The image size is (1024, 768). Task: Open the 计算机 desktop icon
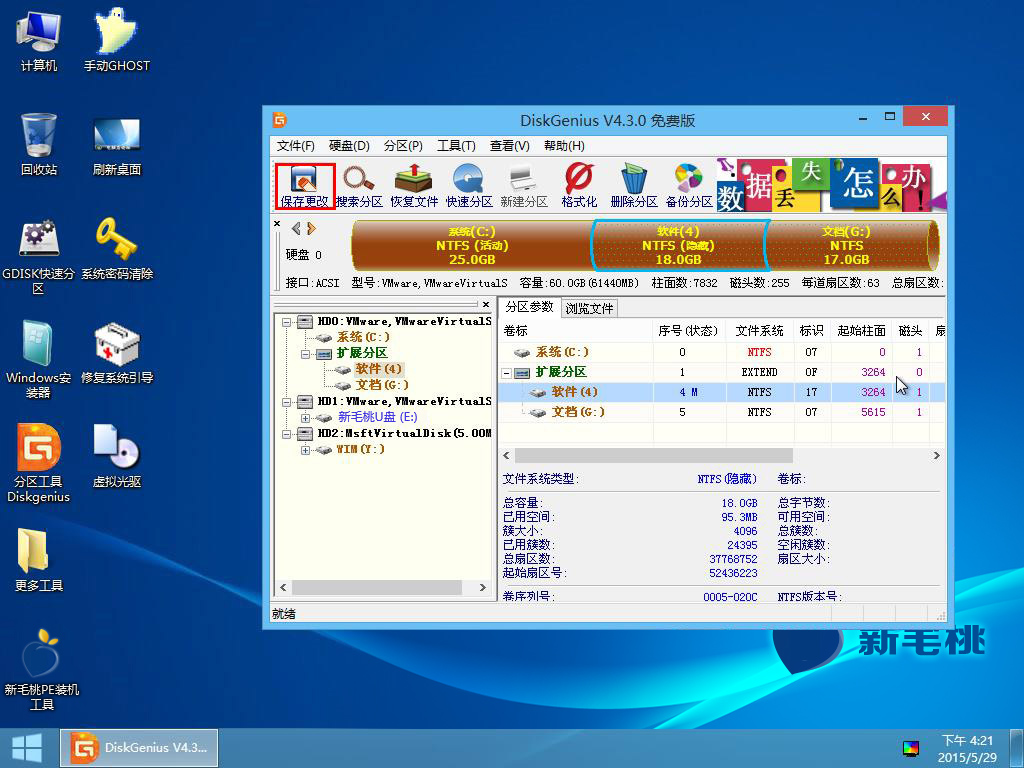click(39, 41)
